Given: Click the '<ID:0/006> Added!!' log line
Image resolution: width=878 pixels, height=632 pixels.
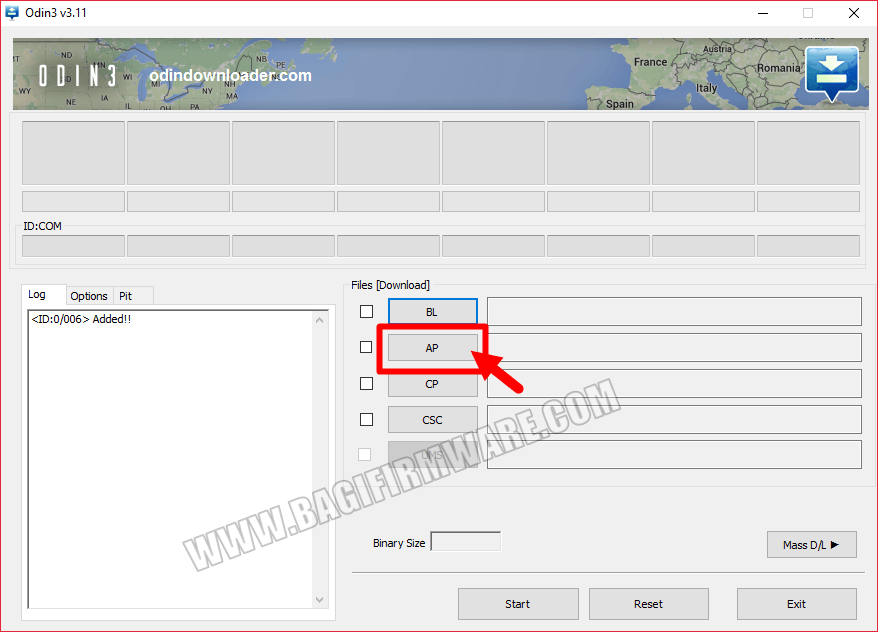Looking at the screenshot, I should 81,319.
